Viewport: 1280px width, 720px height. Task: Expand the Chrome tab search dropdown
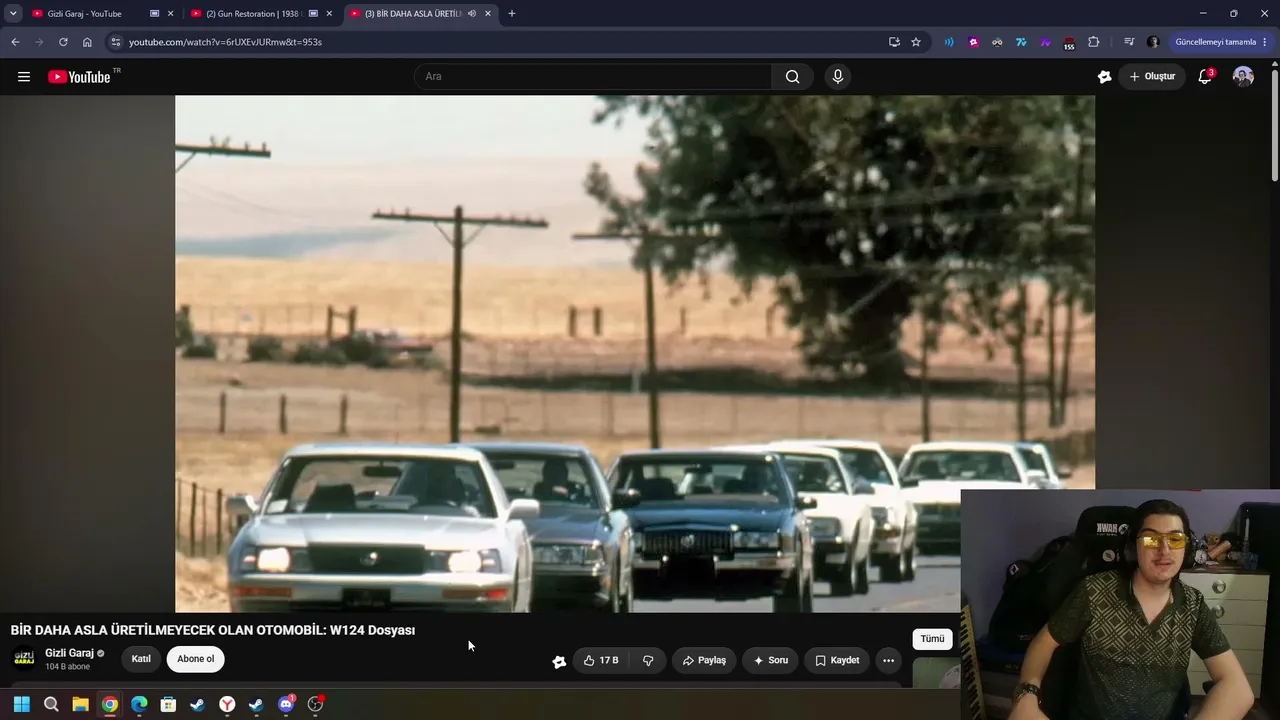pos(13,14)
